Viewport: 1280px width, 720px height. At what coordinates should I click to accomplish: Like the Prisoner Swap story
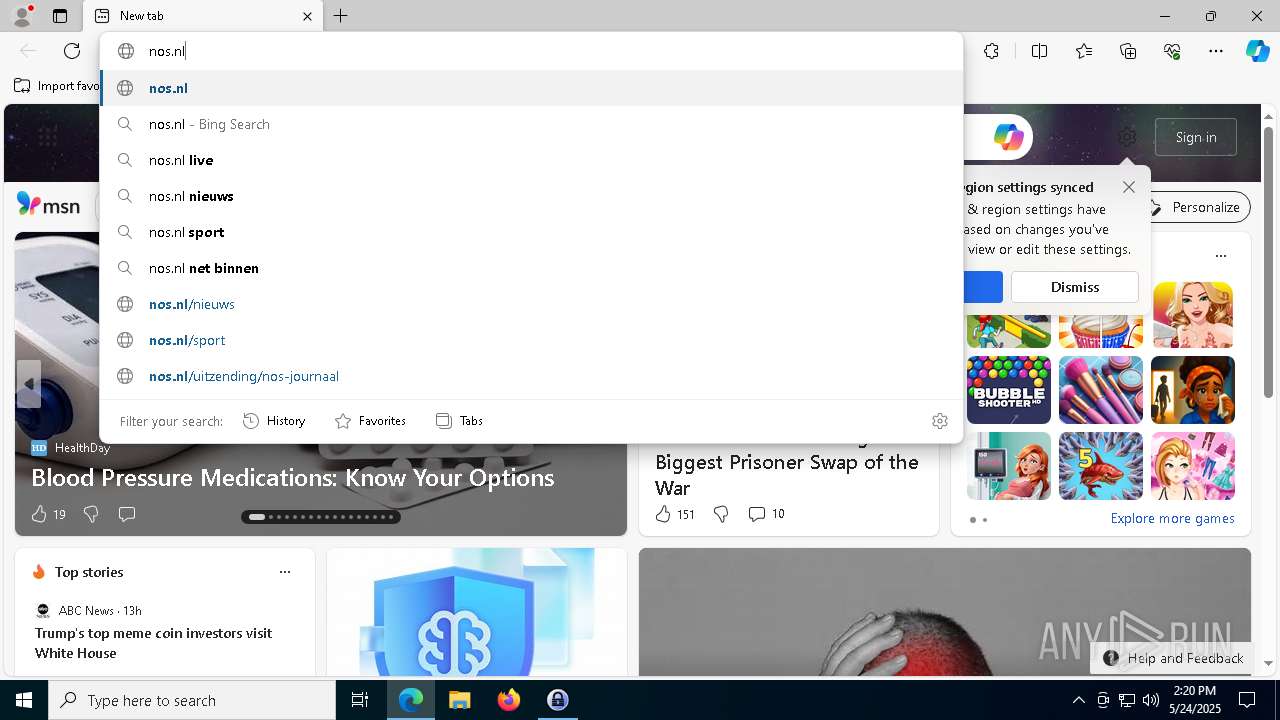pyautogui.click(x=674, y=514)
